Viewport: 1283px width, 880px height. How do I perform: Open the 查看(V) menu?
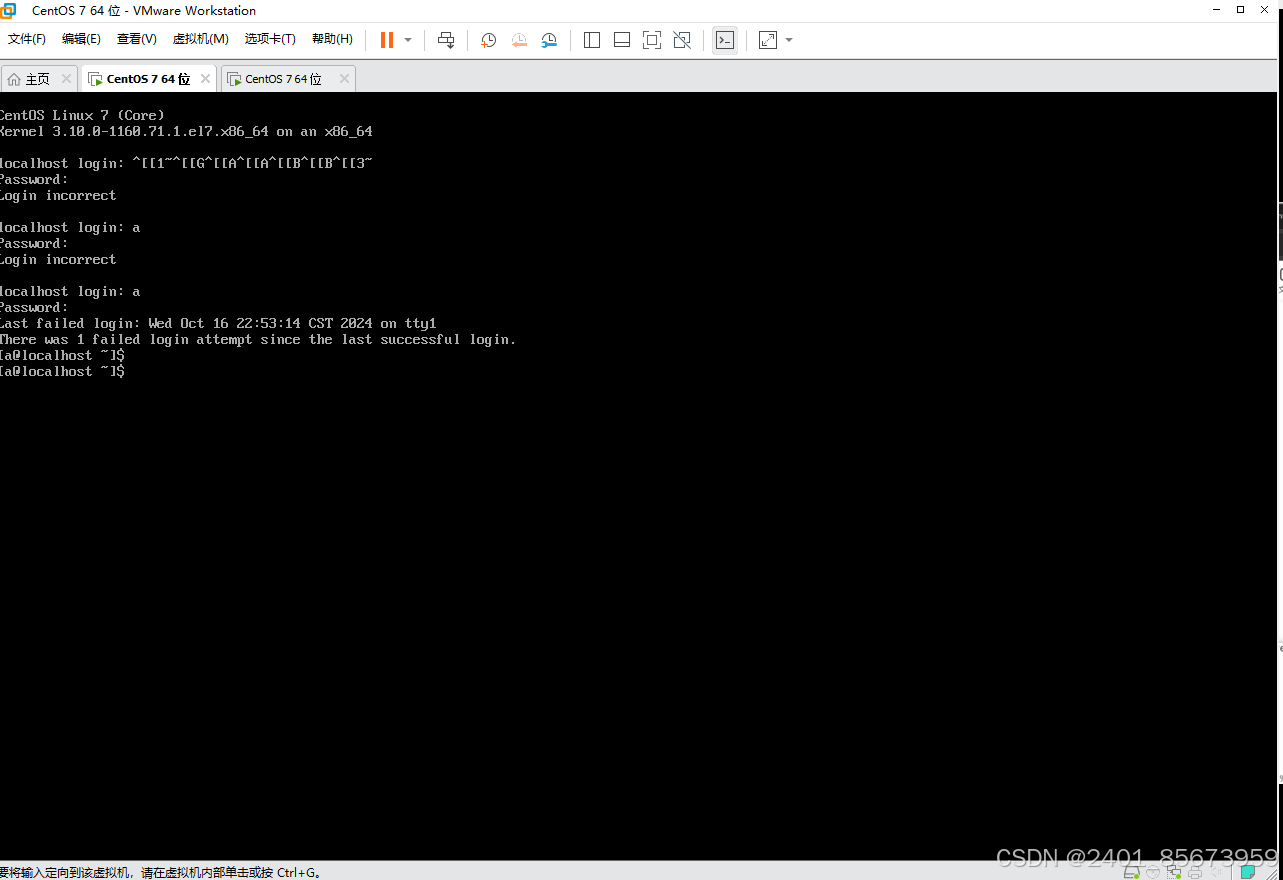coord(137,39)
